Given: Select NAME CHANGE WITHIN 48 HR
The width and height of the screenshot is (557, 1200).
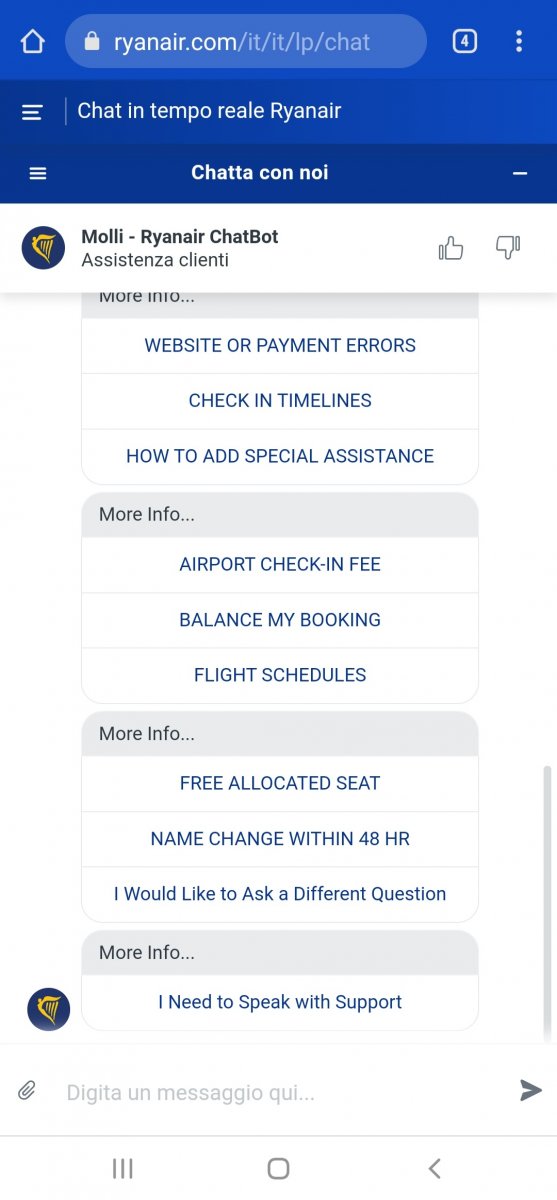Looking at the screenshot, I should point(280,839).
